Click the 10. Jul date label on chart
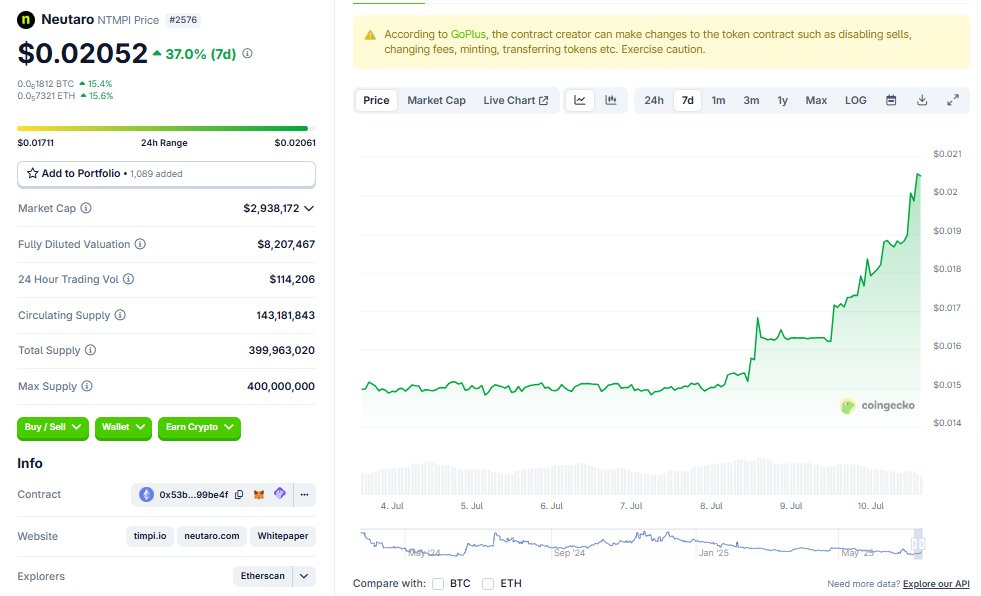 pos(870,506)
